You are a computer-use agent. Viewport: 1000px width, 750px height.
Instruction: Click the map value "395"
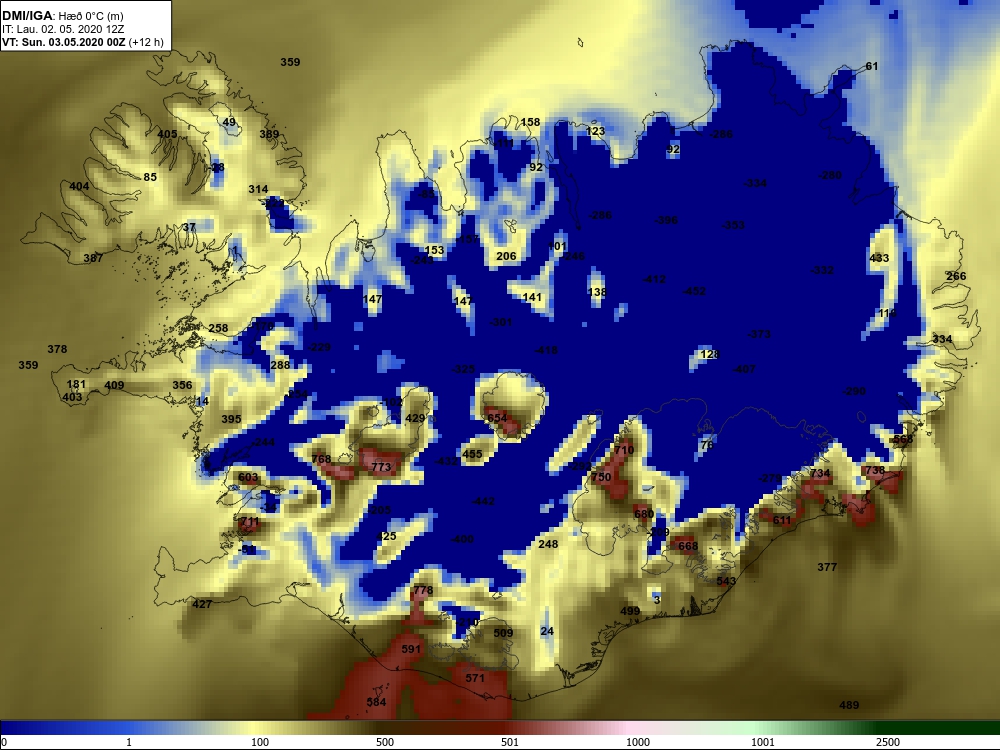coord(231,419)
